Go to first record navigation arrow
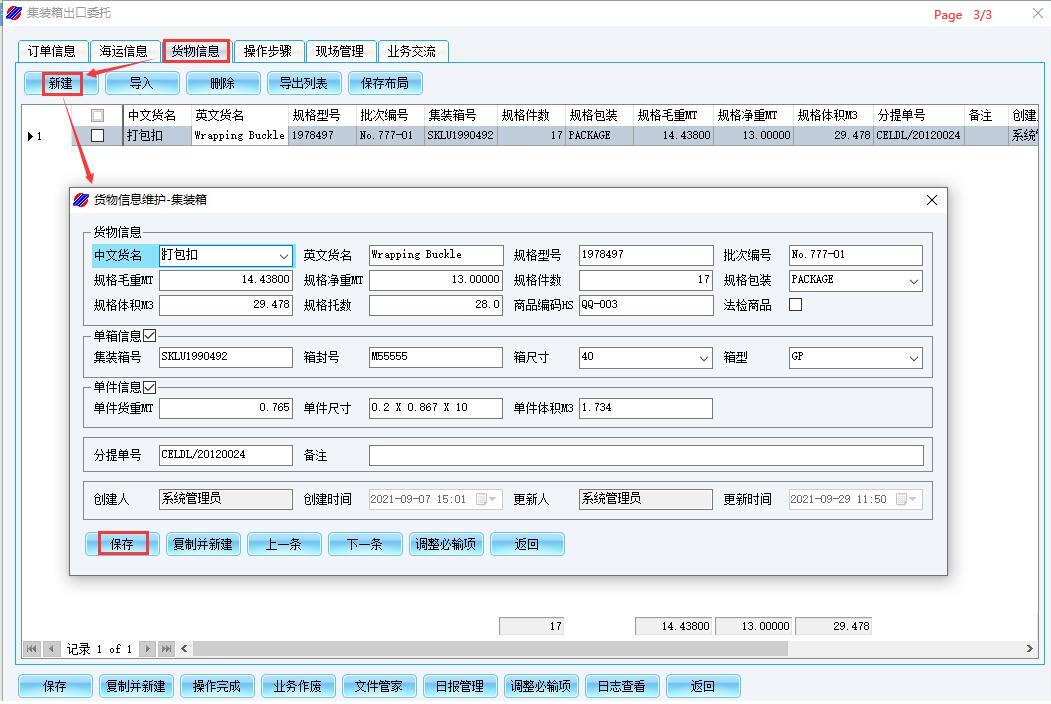 point(32,649)
